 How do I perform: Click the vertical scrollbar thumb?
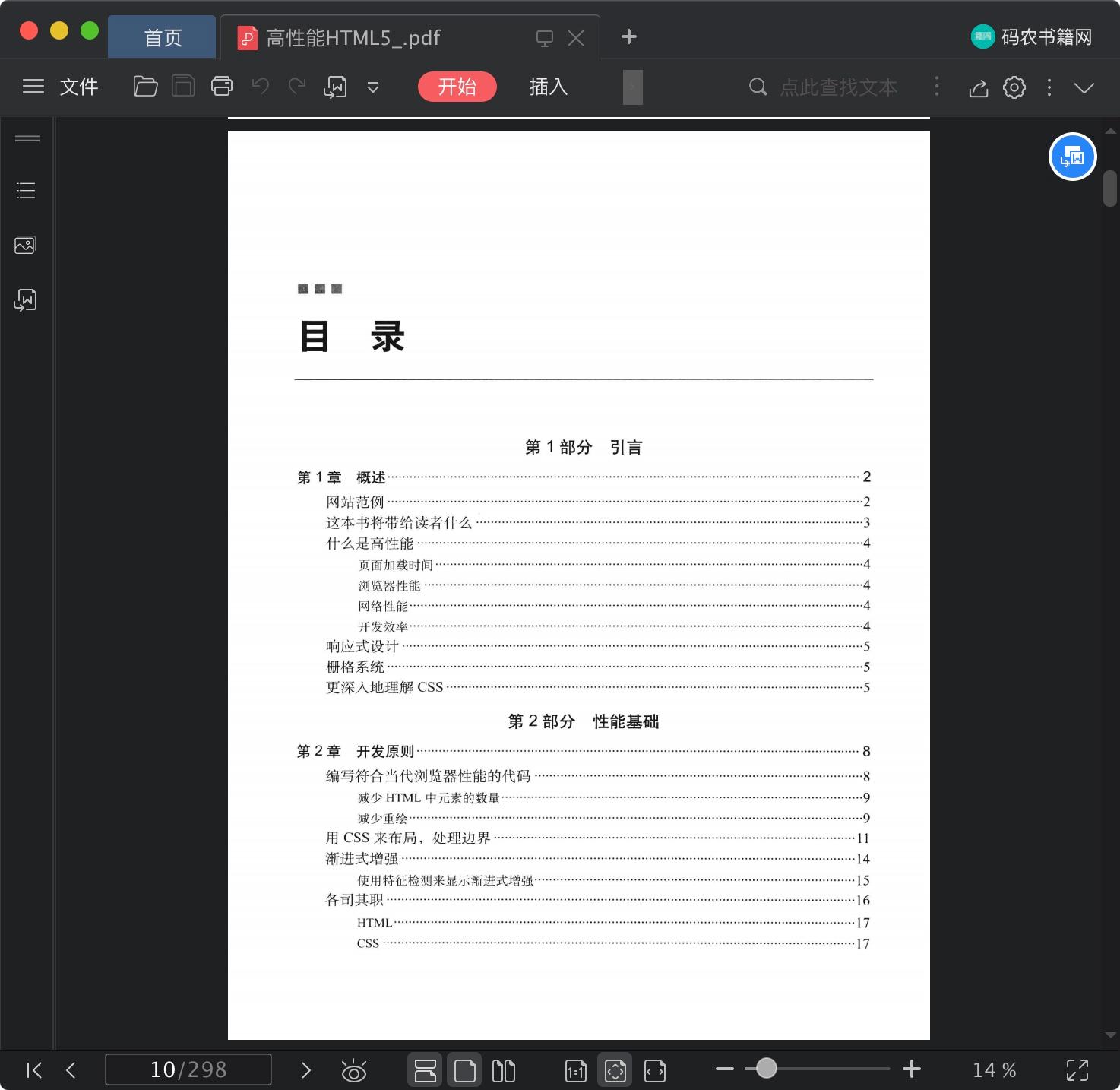[x=1110, y=189]
